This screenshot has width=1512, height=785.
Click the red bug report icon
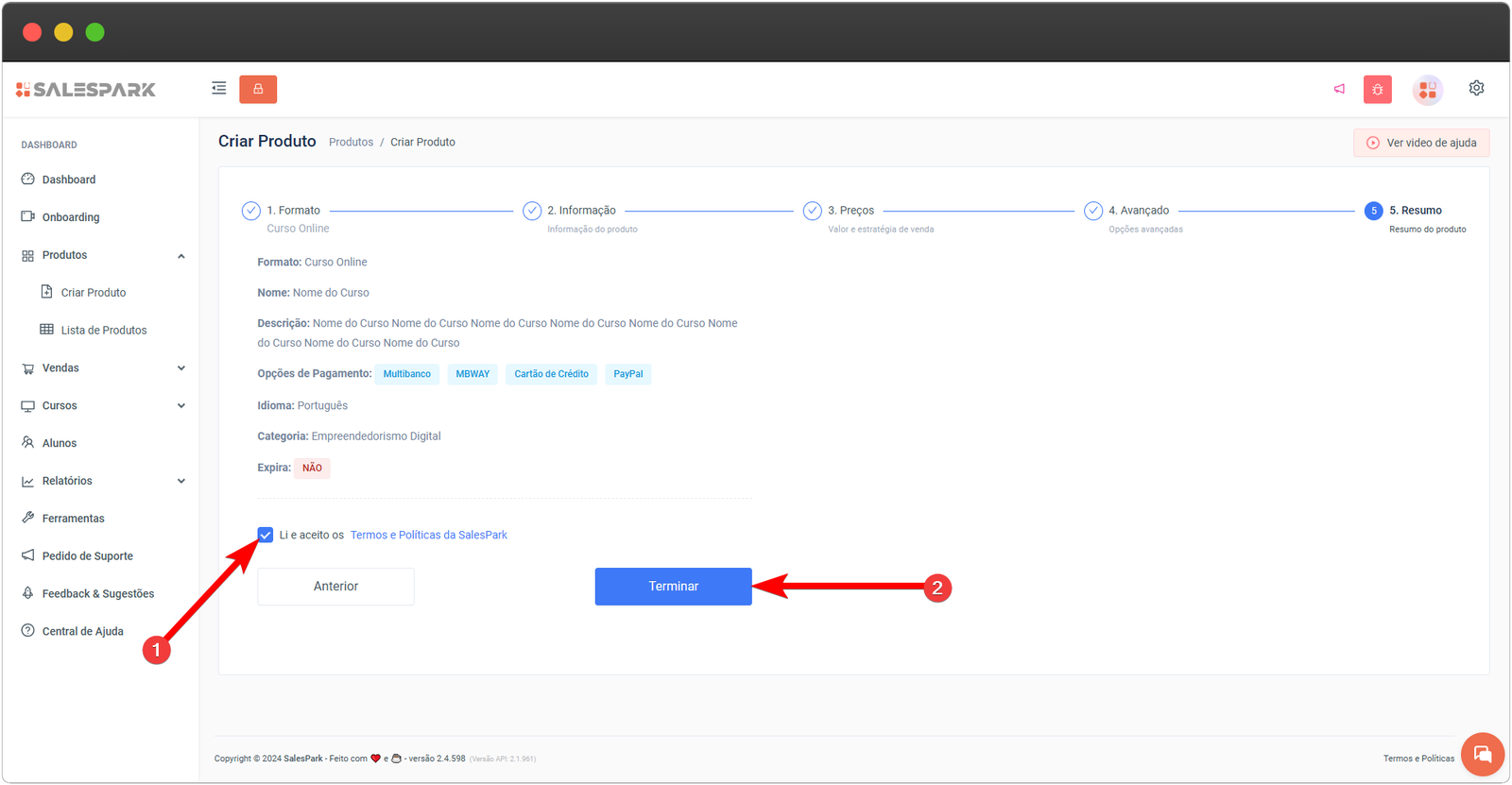[1377, 90]
